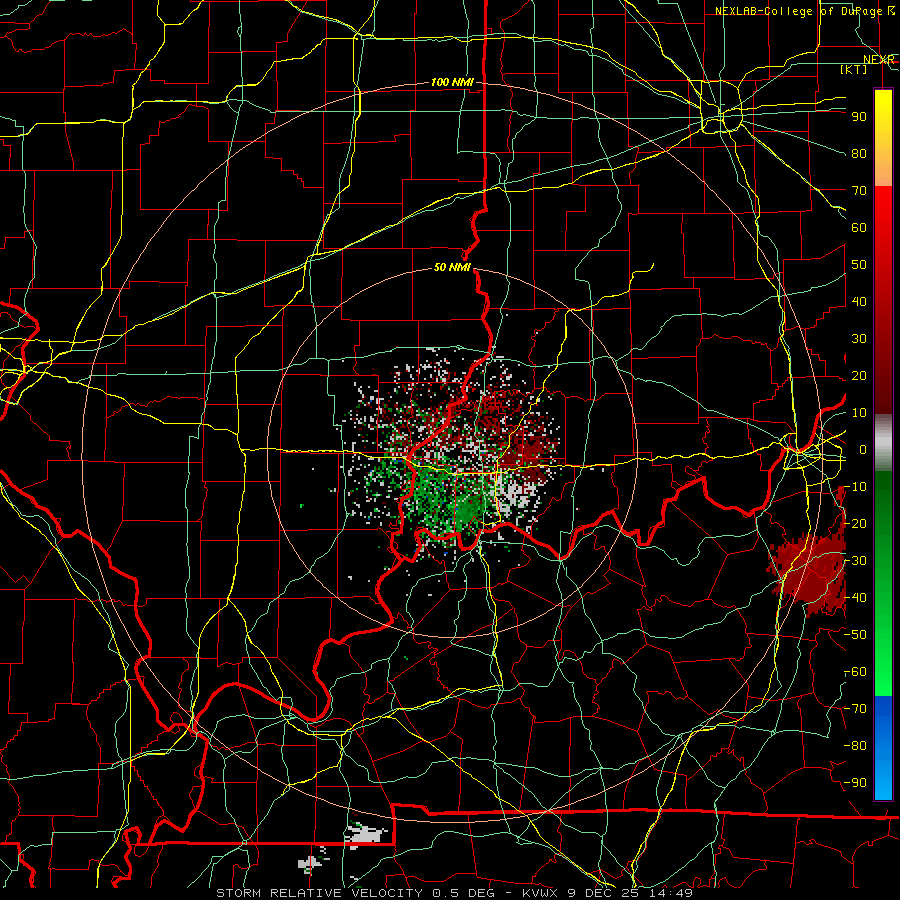
Task: Click the 14:49 timestamp in the caption
Action: tap(671, 893)
